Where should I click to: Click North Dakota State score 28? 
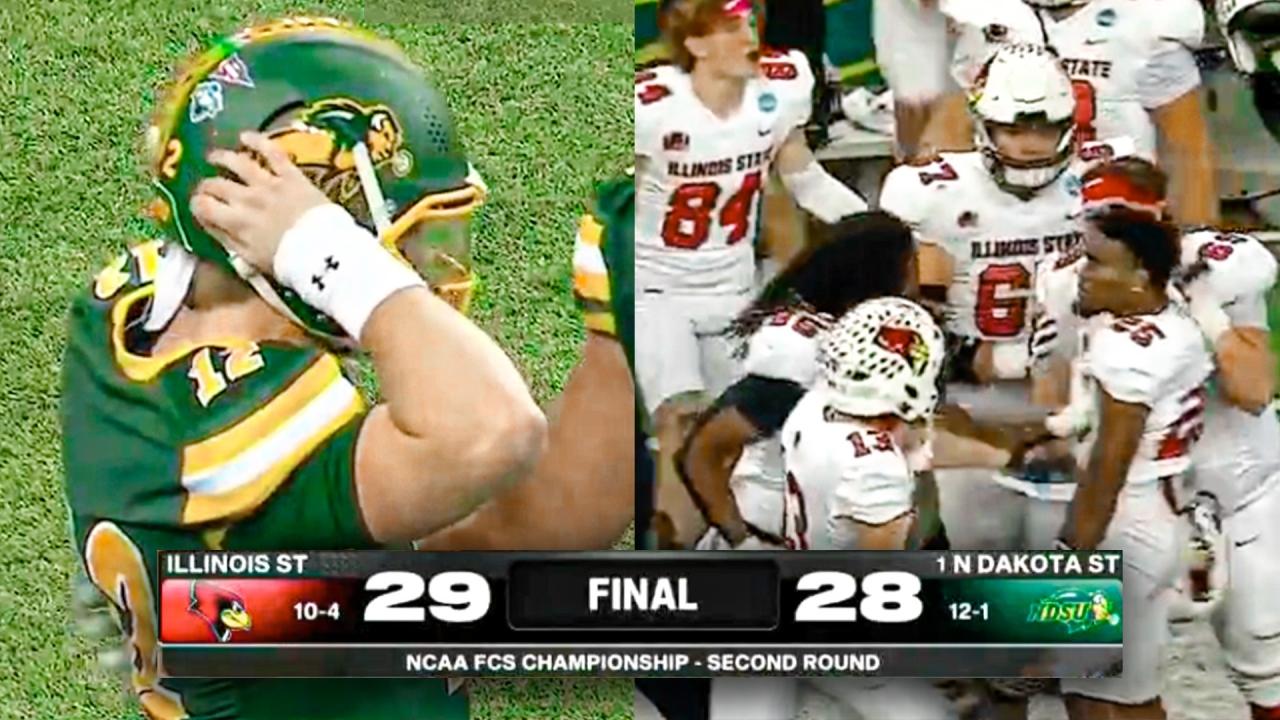point(858,597)
